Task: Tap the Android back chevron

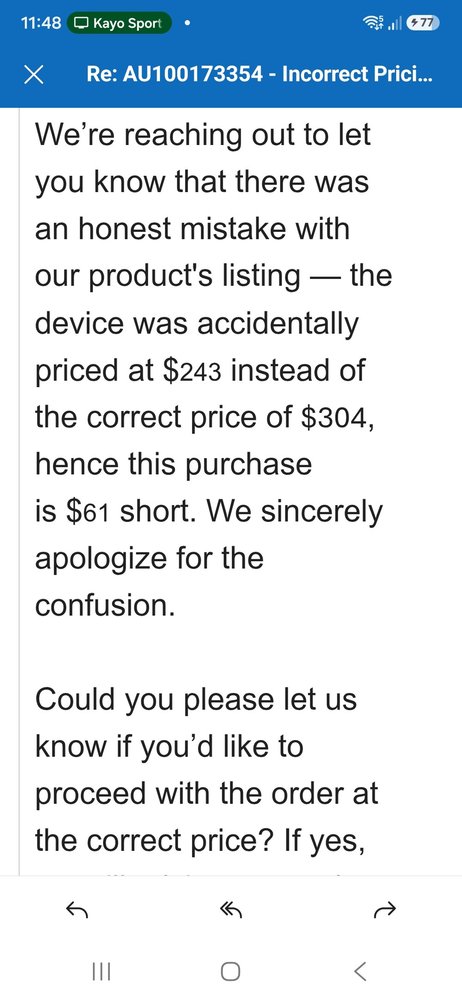Action: click(360, 971)
